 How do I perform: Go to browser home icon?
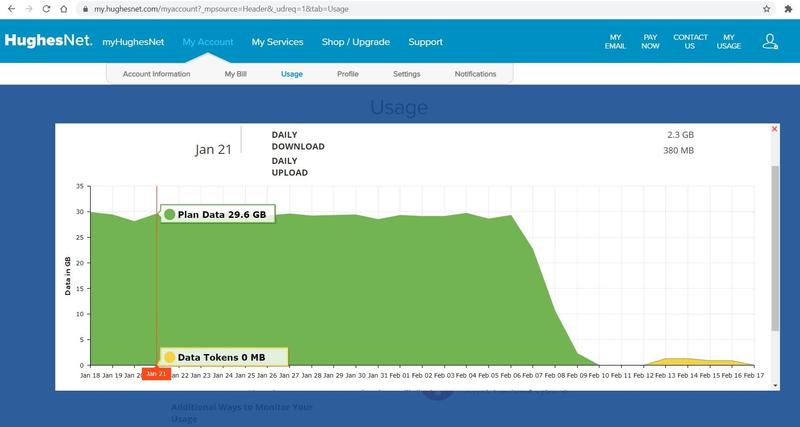coord(64,9)
